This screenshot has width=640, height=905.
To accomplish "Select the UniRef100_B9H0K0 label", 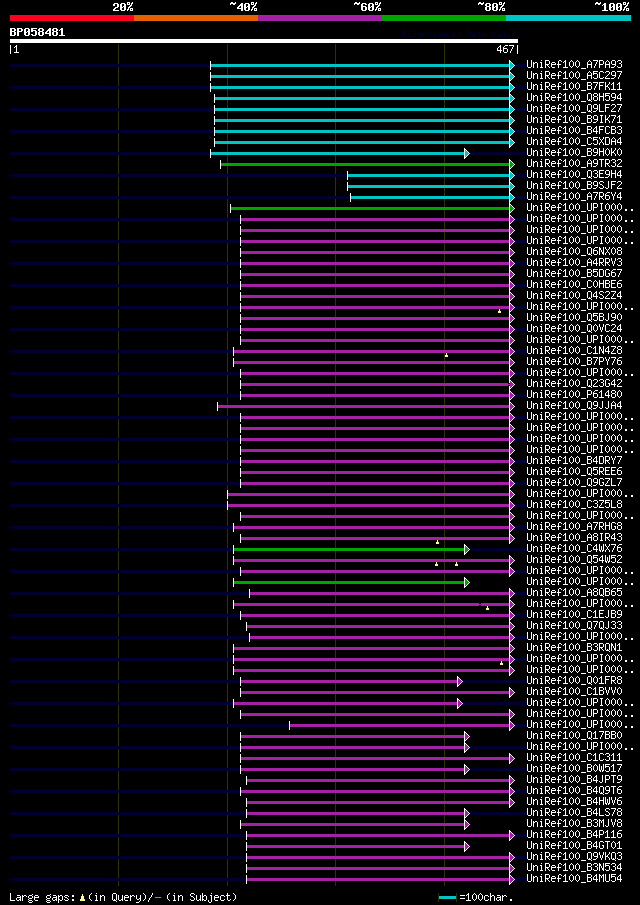I will coord(574,152).
